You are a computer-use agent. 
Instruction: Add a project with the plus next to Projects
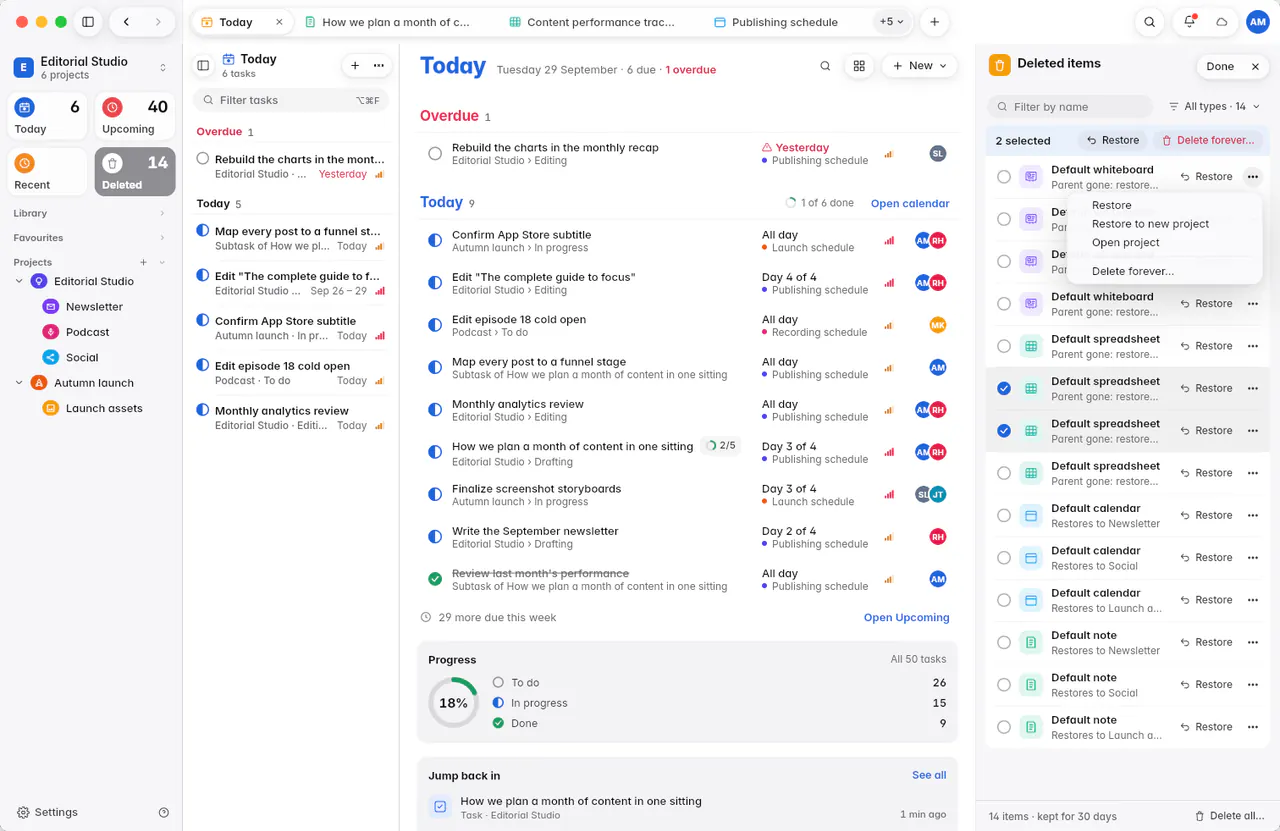143,262
